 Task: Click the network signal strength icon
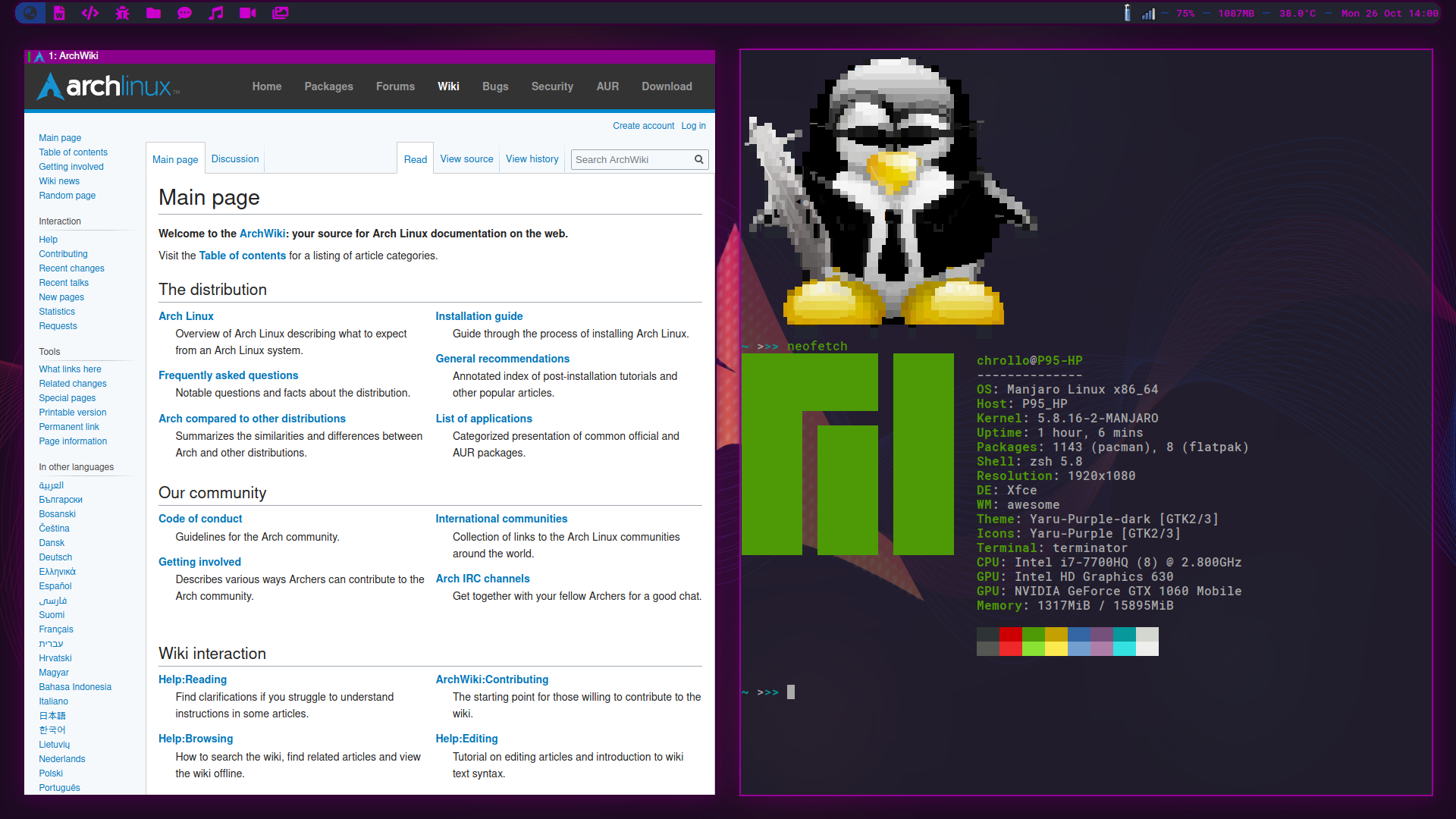[x=1148, y=14]
